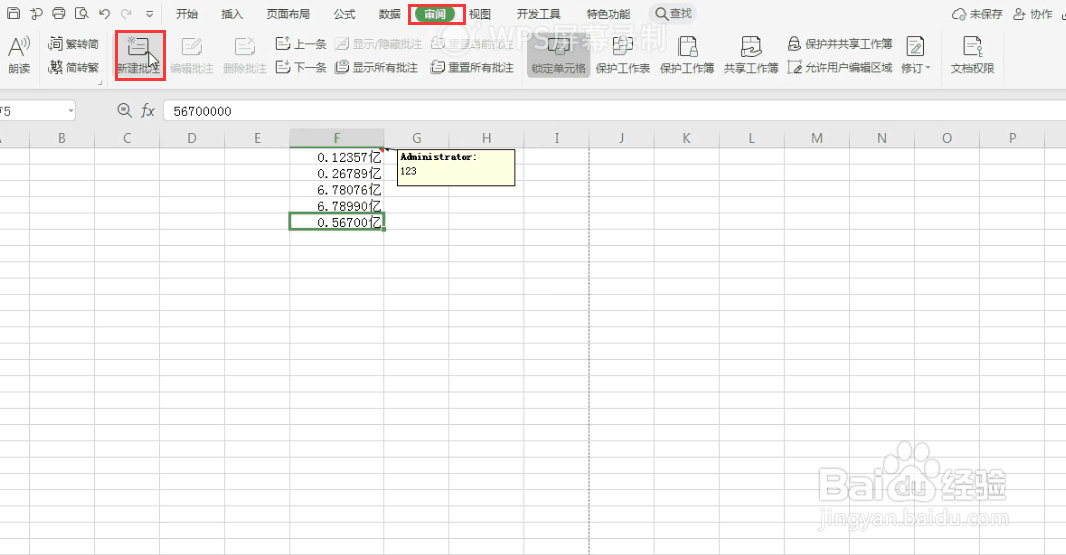Toggle the 锁定单元格 lock cell button

(558, 54)
